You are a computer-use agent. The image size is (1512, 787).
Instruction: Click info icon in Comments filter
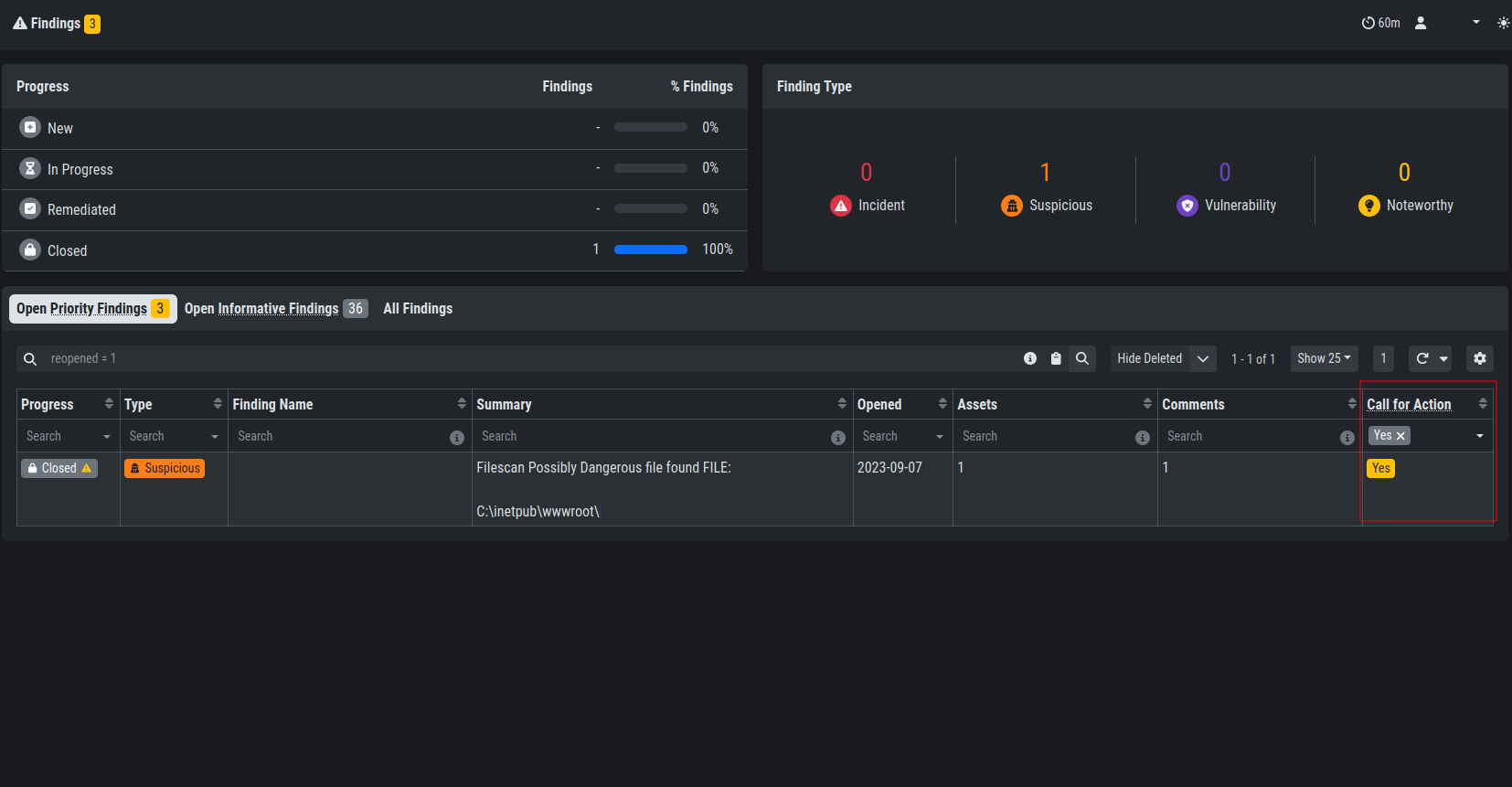tap(1347, 438)
